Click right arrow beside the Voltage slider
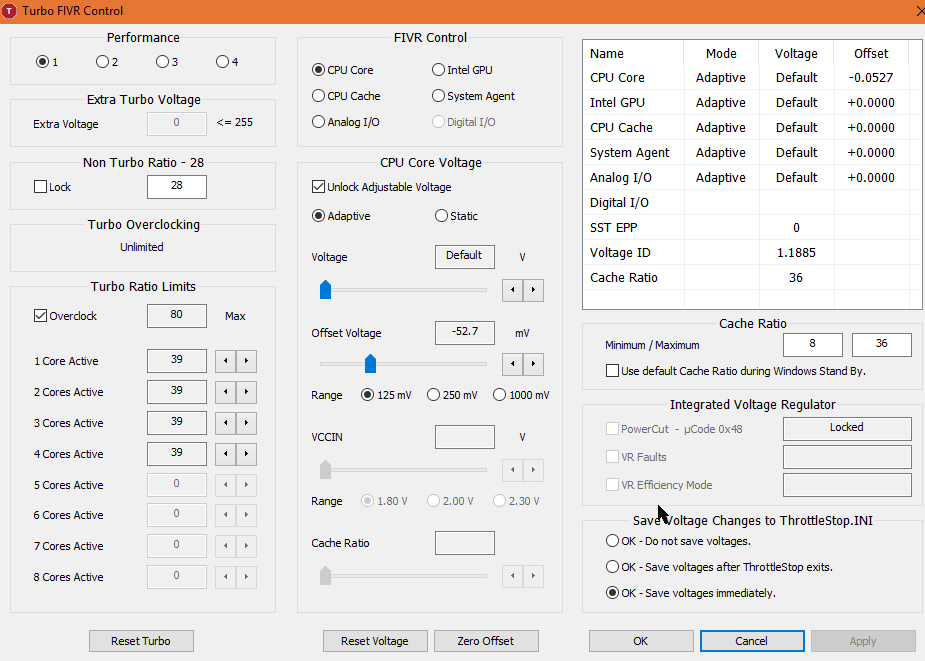 pos(534,290)
